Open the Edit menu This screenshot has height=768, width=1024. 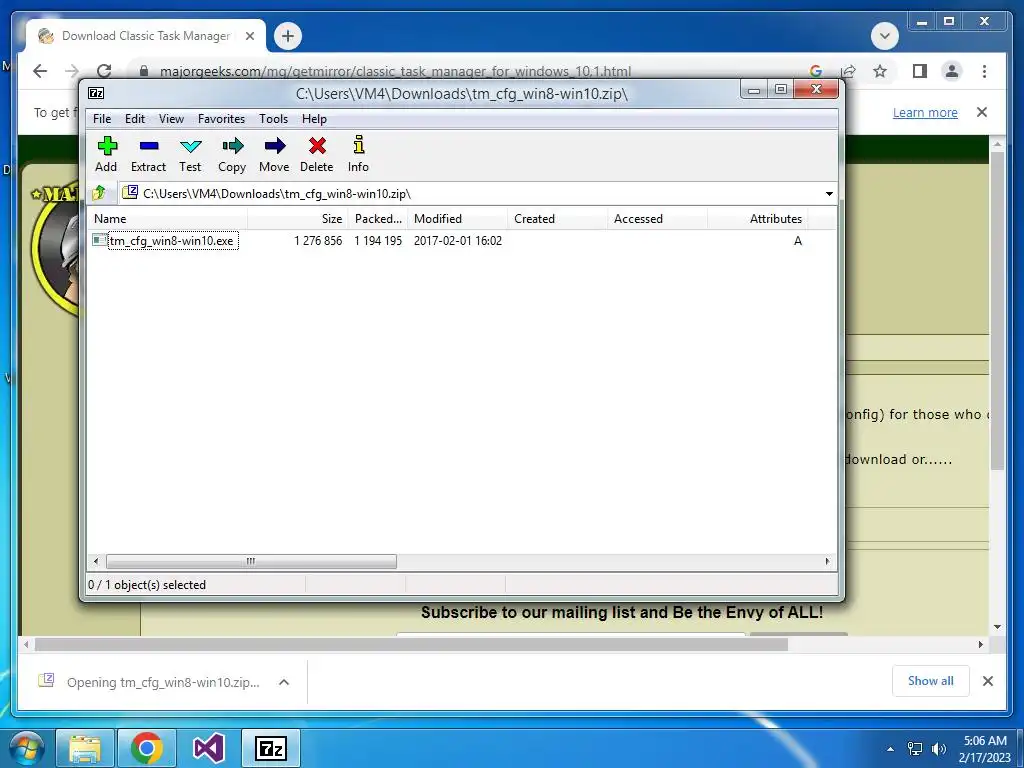(135, 119)
